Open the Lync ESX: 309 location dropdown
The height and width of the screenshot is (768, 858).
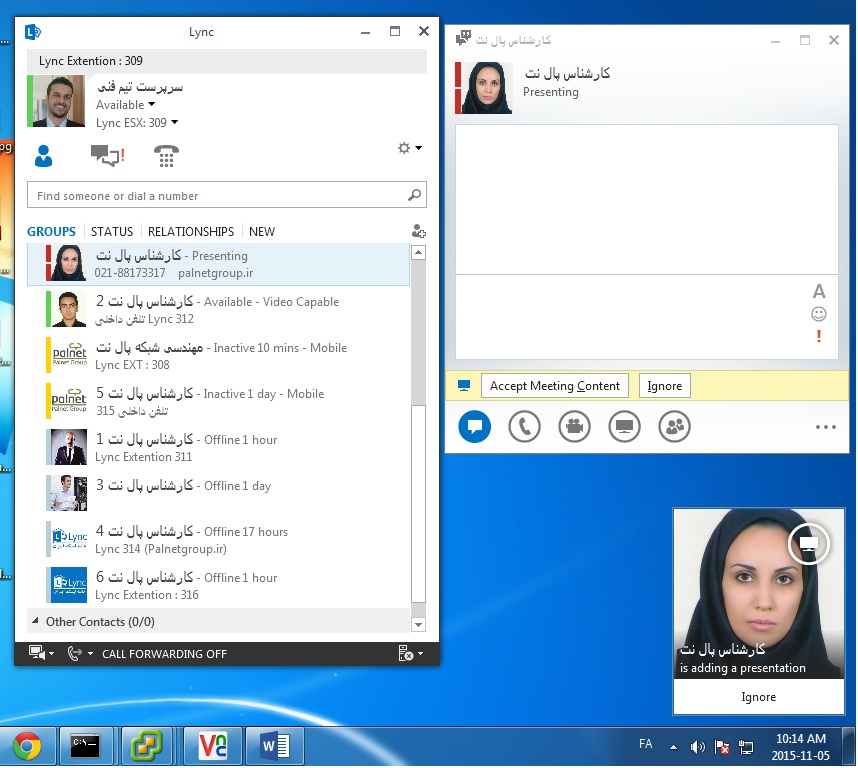point(175,122)
